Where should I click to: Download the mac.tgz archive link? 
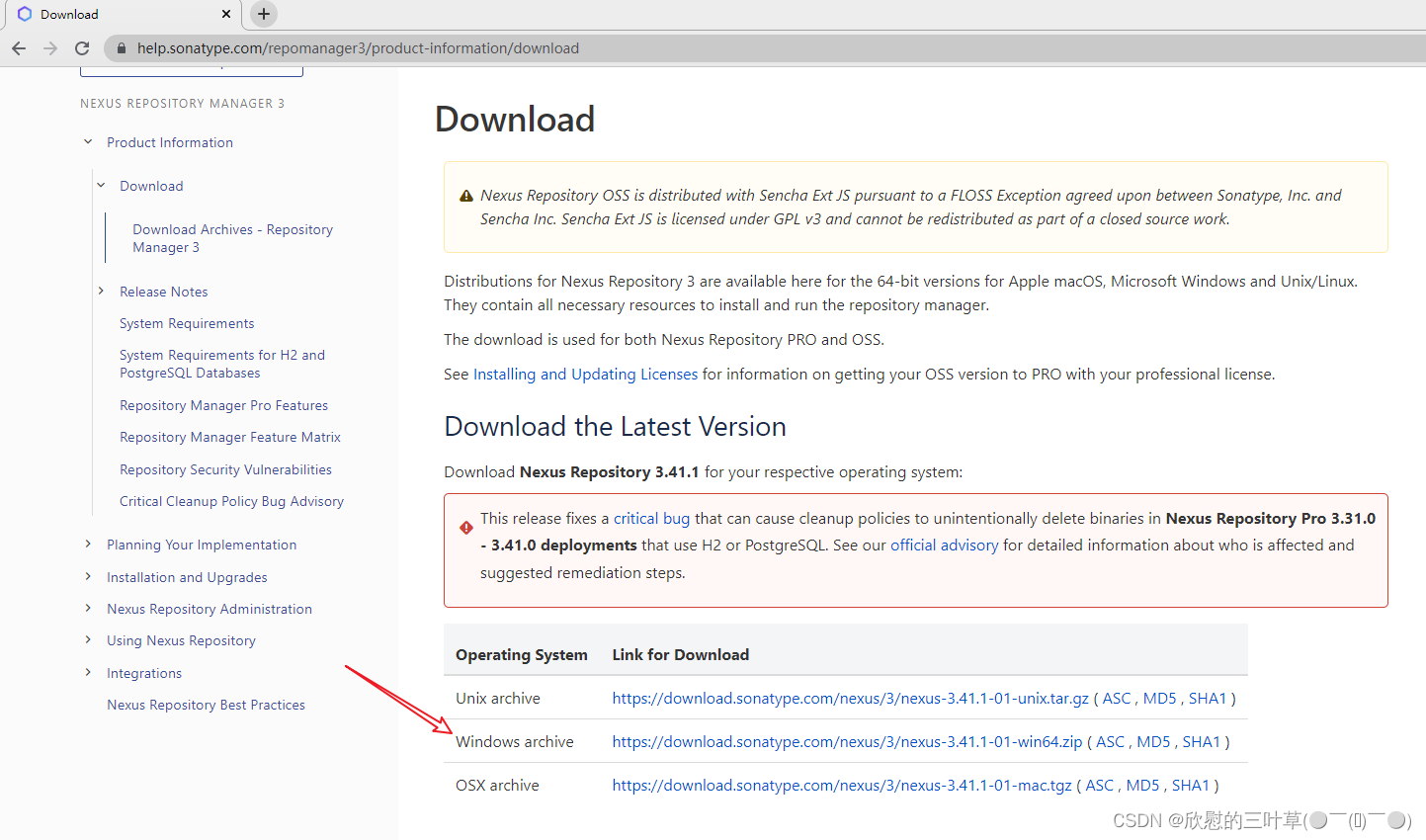point(842,785)
